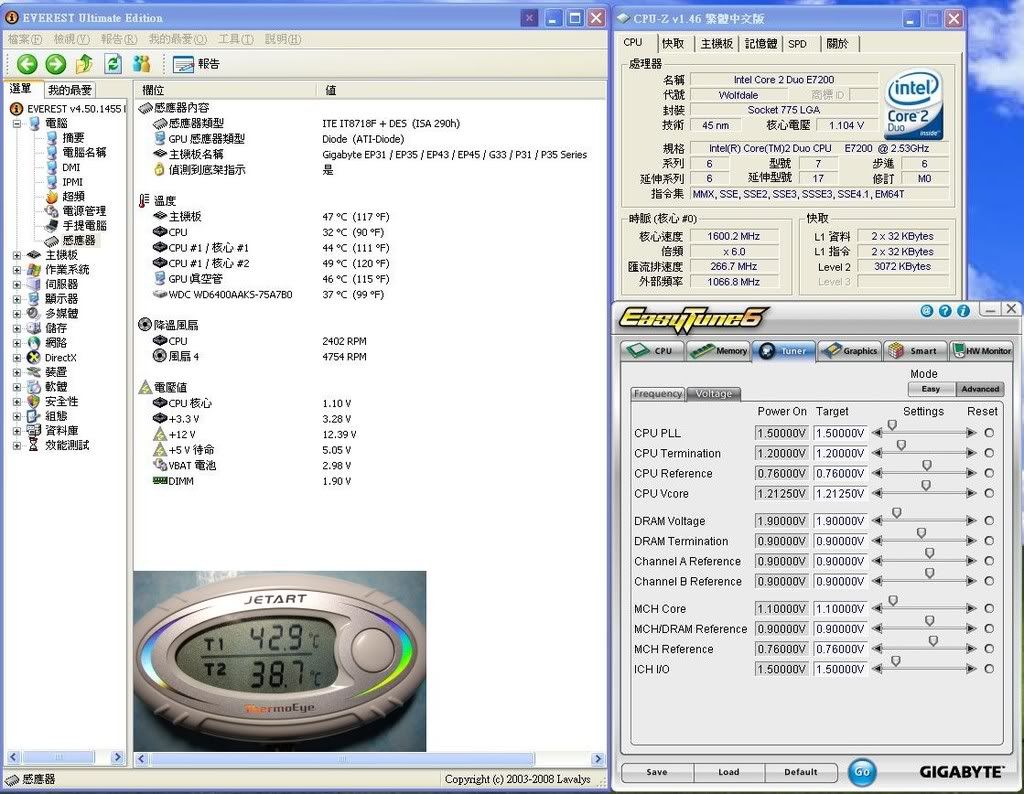Click the green Back arrow in EVEREST toolbar
The image size is (1024, 794).
(27, 64)
